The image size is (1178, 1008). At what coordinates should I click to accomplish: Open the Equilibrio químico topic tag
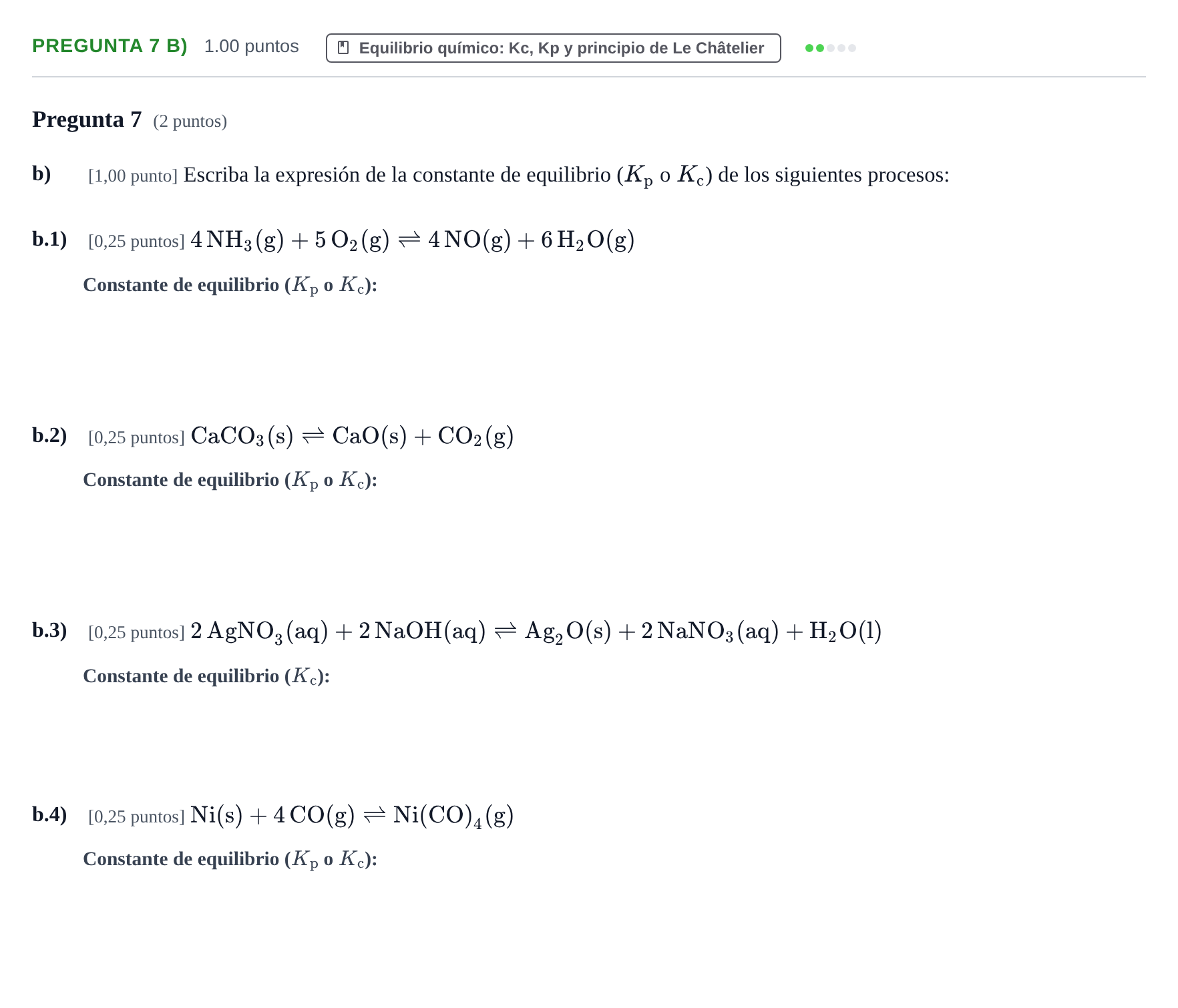click(553, 48)
